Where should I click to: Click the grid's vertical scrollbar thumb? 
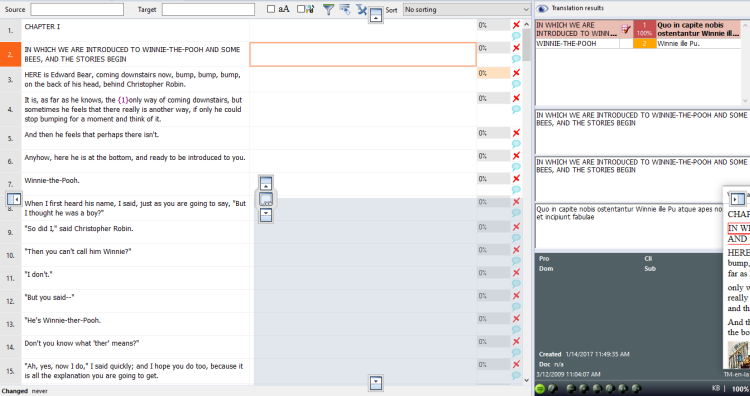point(527,44)
